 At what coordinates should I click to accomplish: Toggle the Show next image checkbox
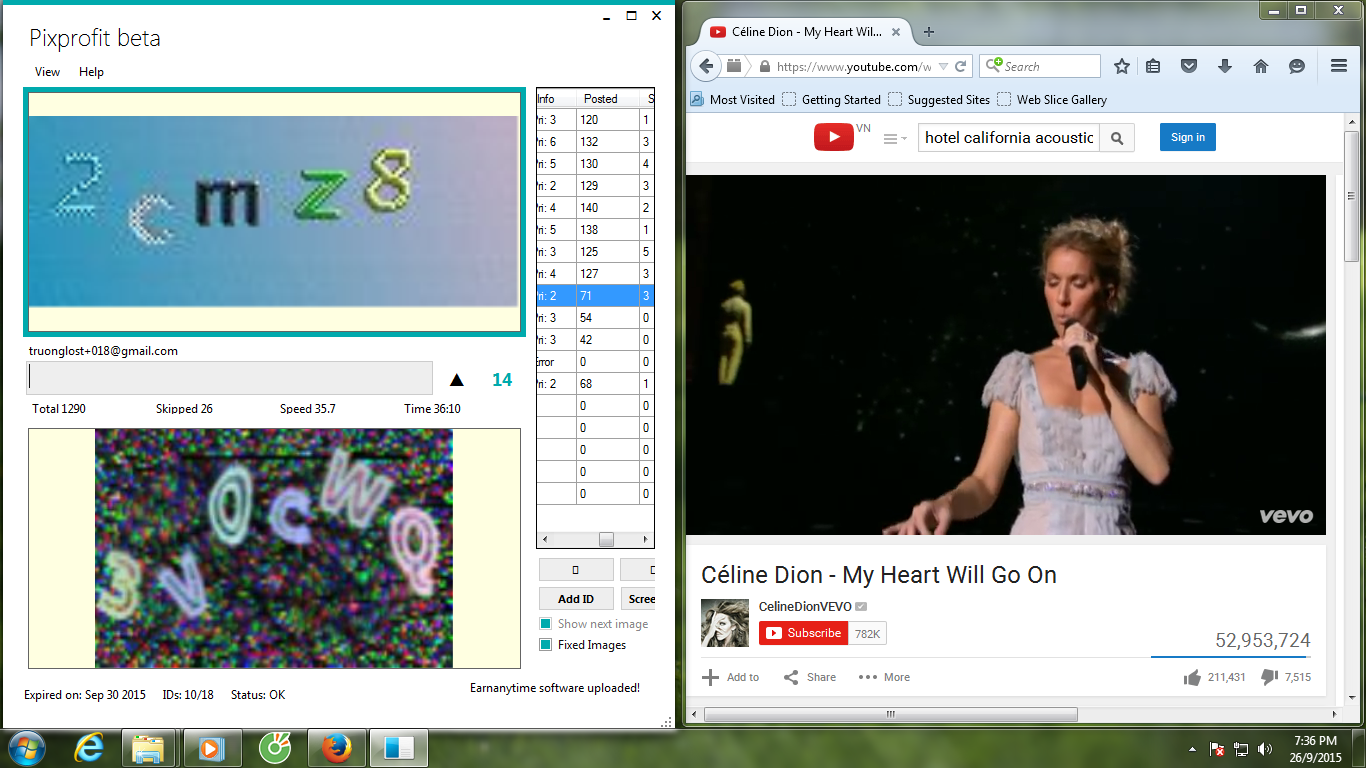click(545, 624)
